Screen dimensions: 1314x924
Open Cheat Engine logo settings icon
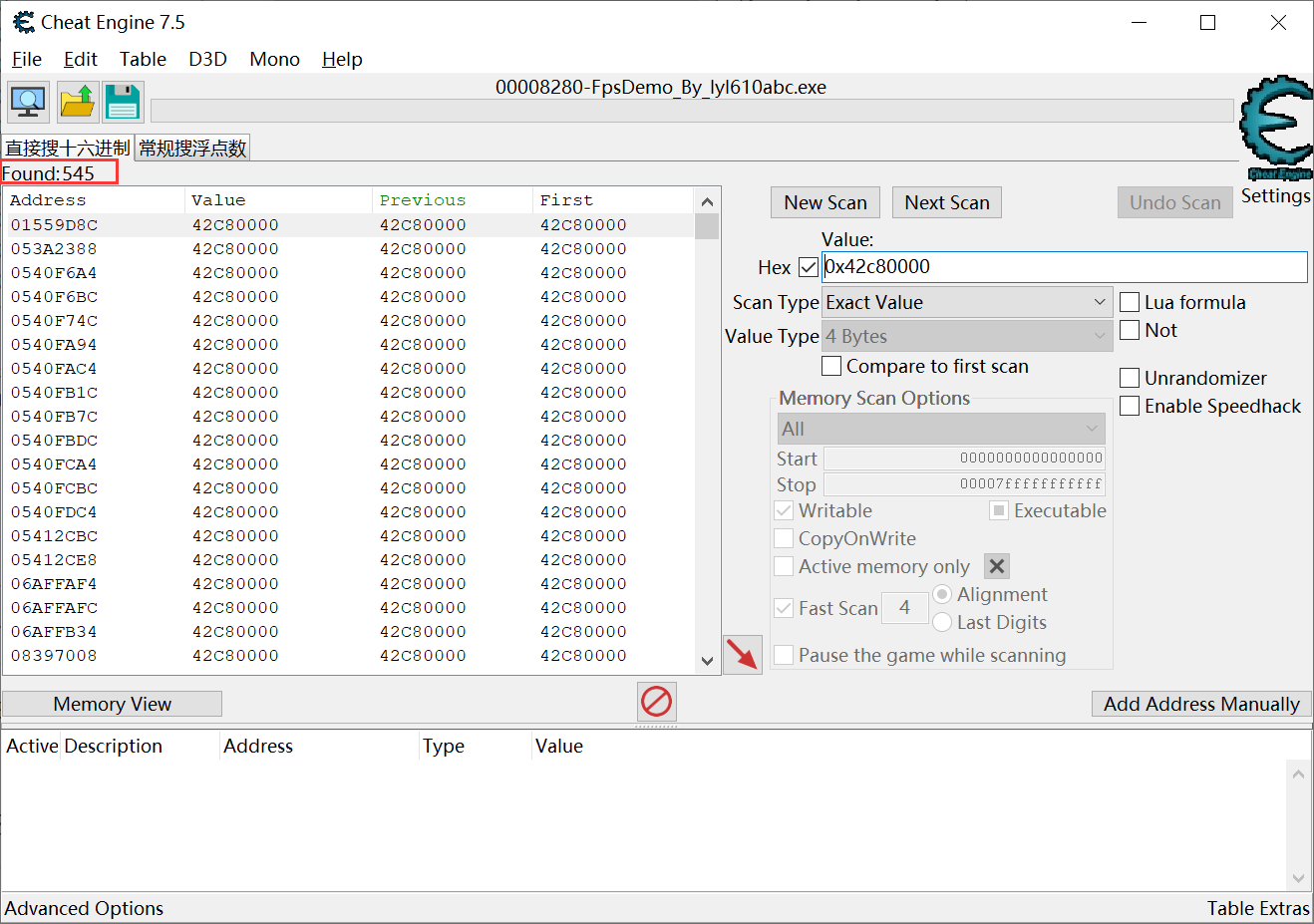[1276, 128]
